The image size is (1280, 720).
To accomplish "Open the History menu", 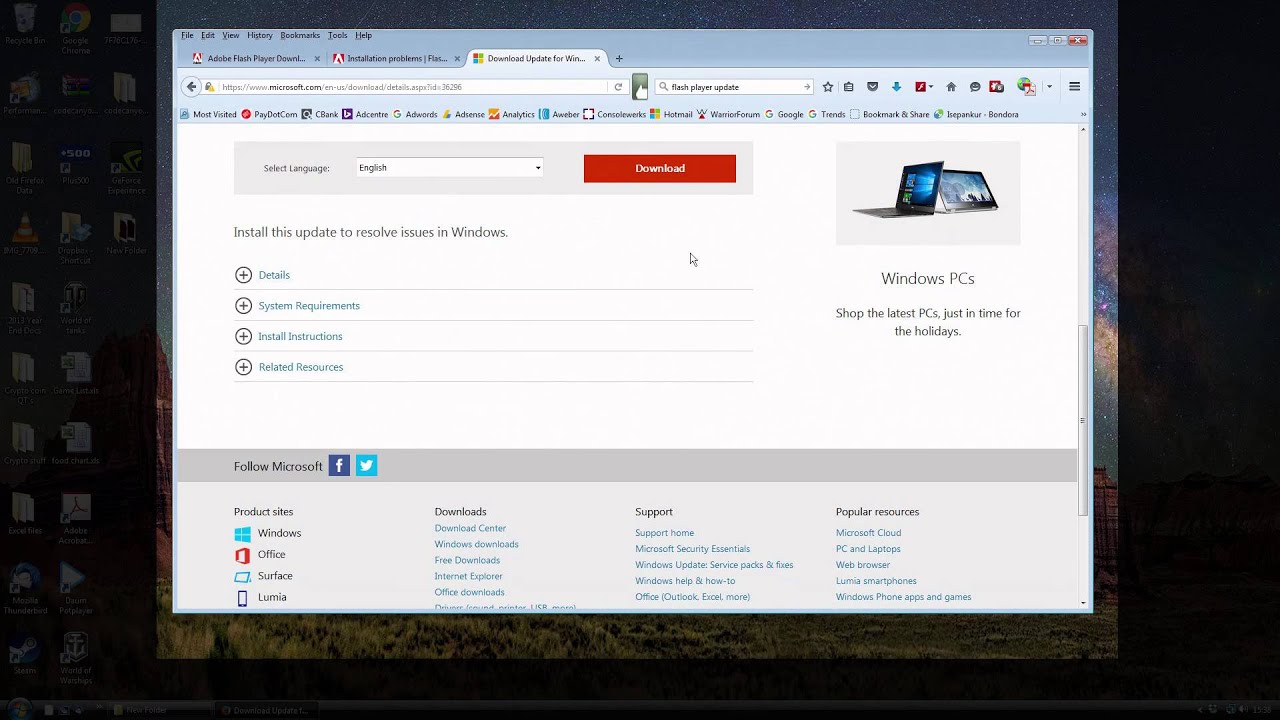I will tap(260, 35).
